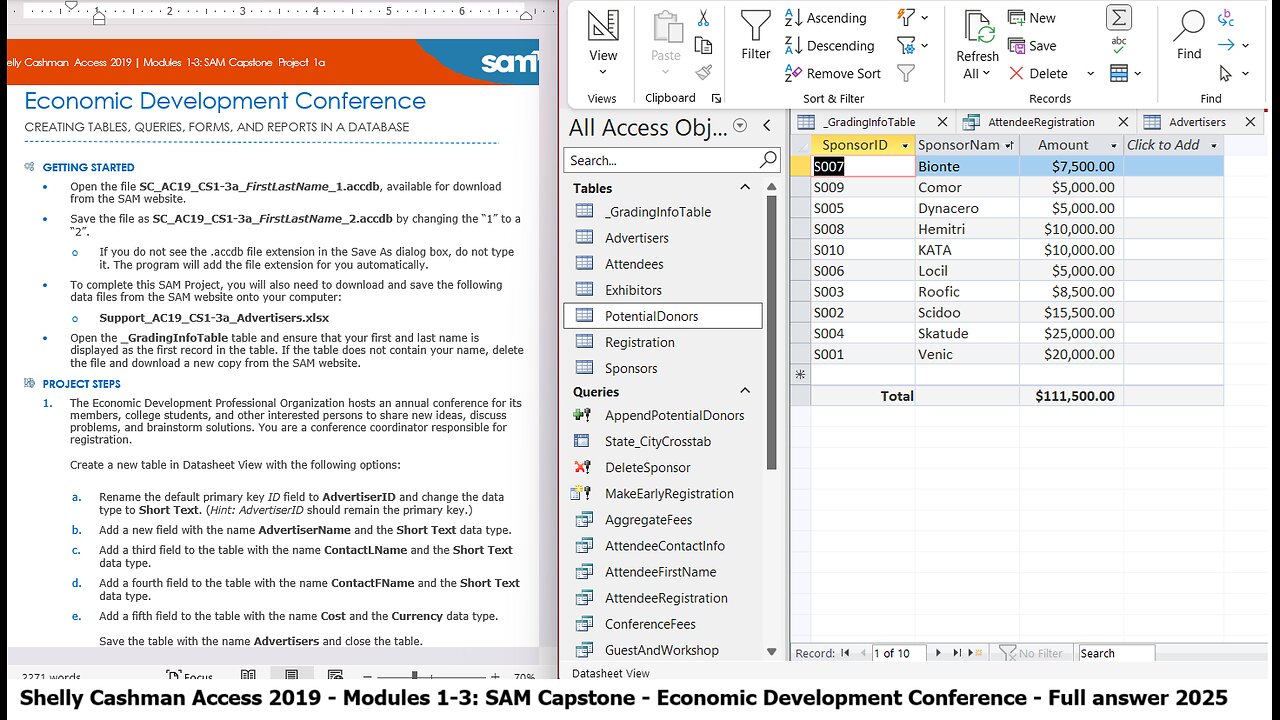
Task: Open the All Access Objects menu arrow
Action: pos(740,126)
